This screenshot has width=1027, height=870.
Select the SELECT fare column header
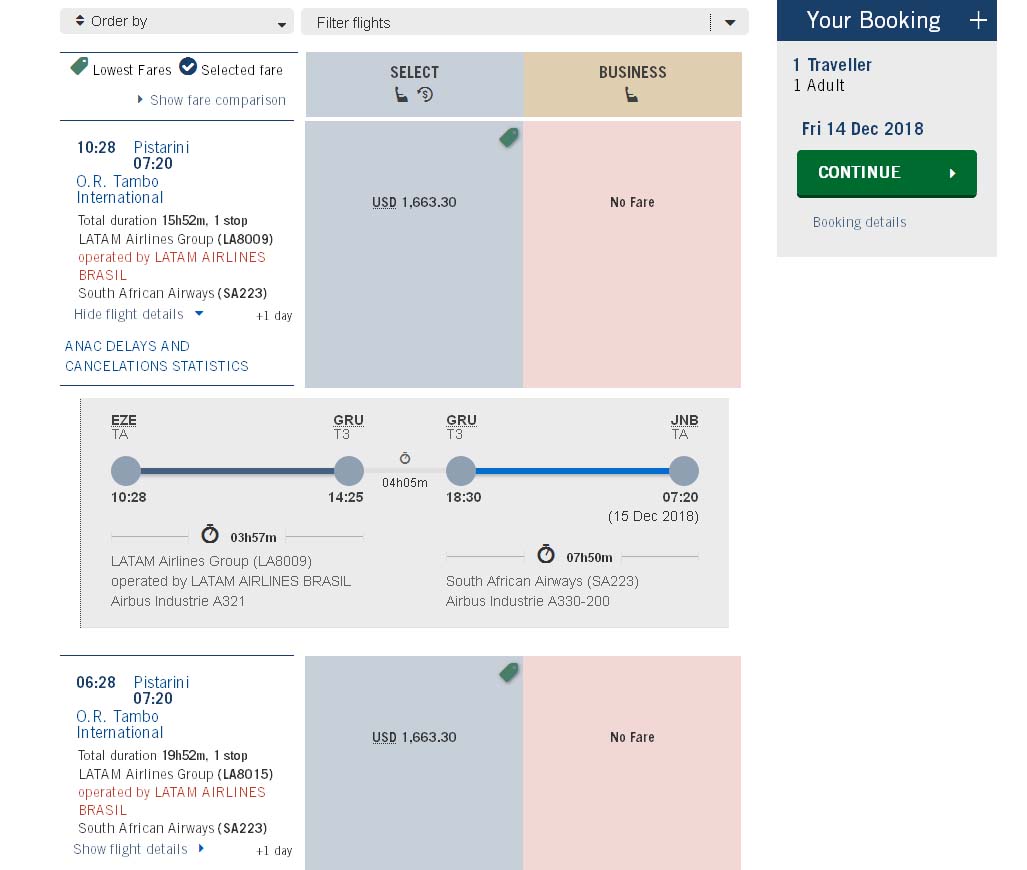[415, 85]
